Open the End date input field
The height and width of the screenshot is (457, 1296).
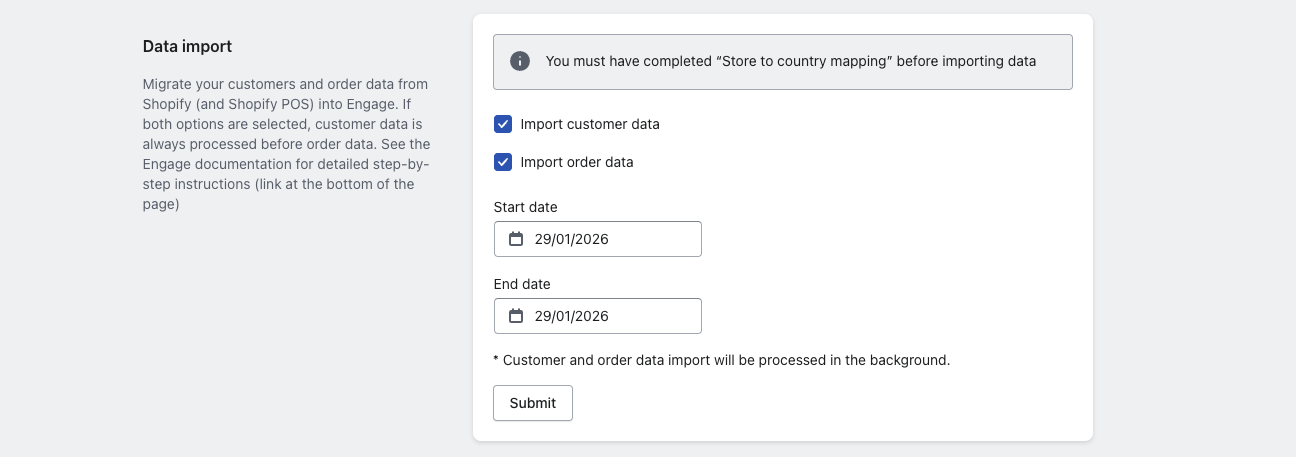(x=598, y=316)
